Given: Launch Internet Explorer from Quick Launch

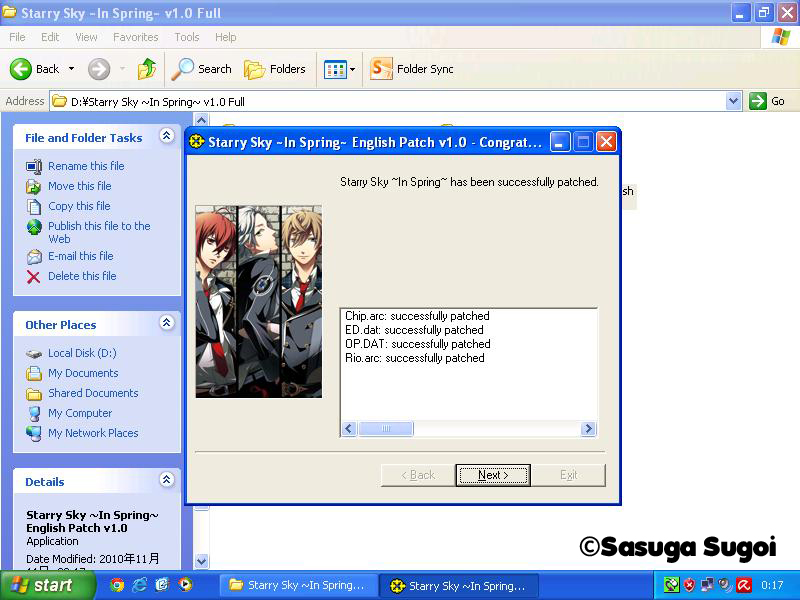Looking at the screenshot, I should pos(139,585).
